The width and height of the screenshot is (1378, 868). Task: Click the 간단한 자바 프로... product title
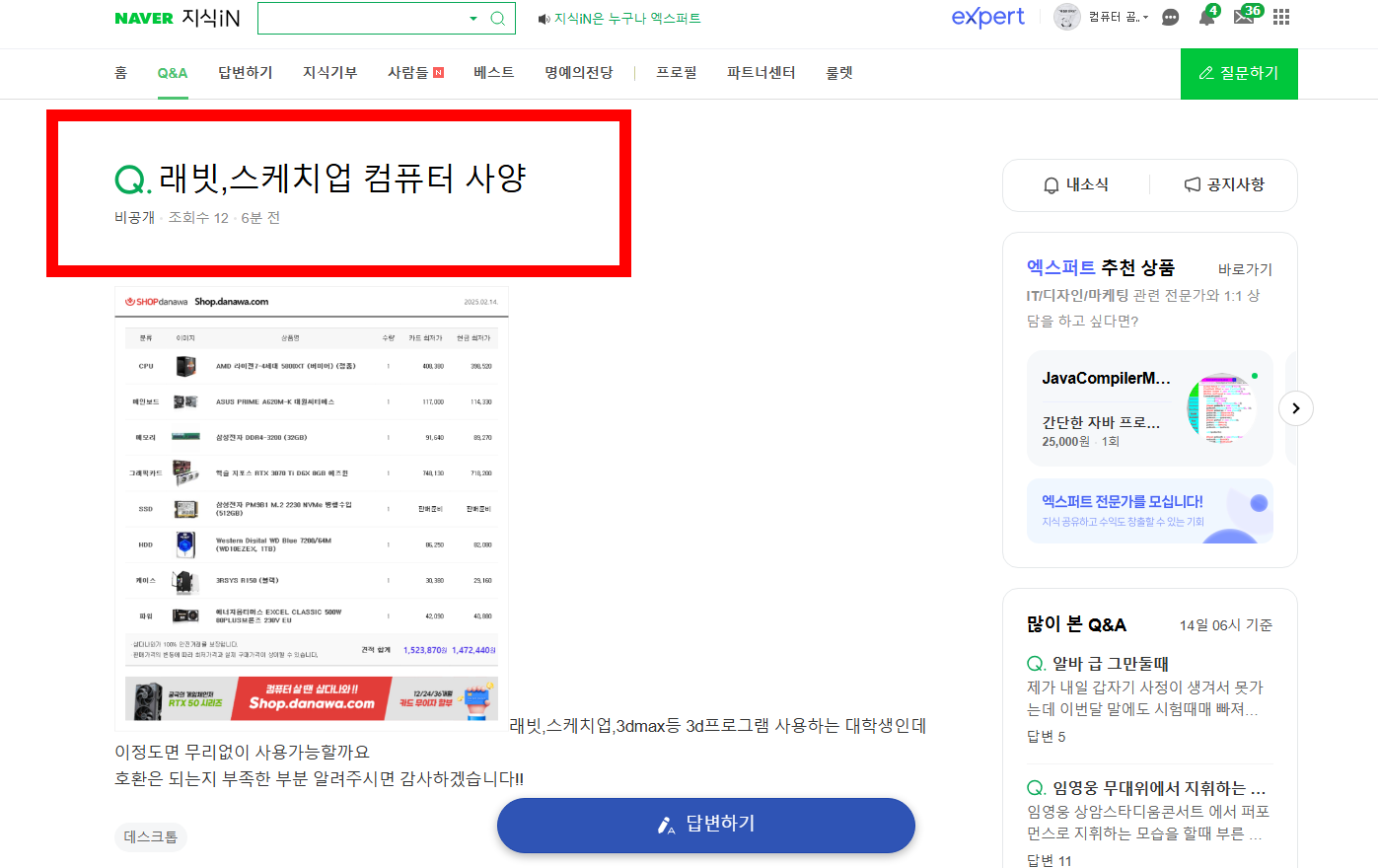pyautogui.click(x=1101, y=422)
